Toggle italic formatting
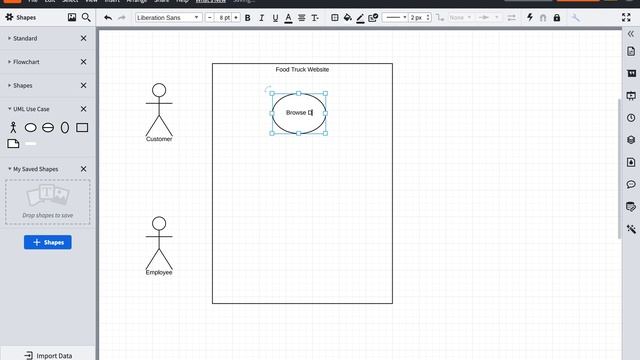 [261, 18]
